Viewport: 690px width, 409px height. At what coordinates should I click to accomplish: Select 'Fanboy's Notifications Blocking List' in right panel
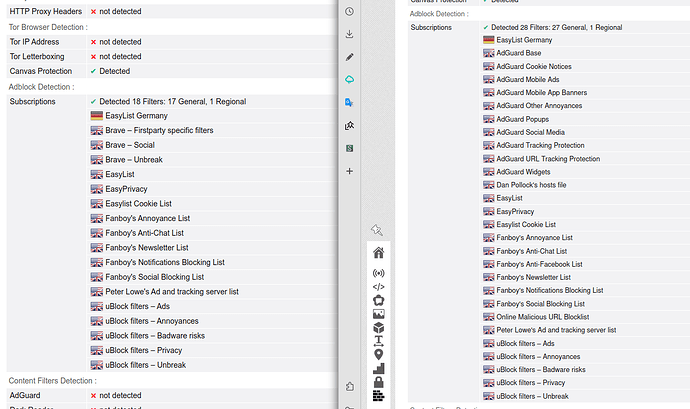(x=550, y=291)
